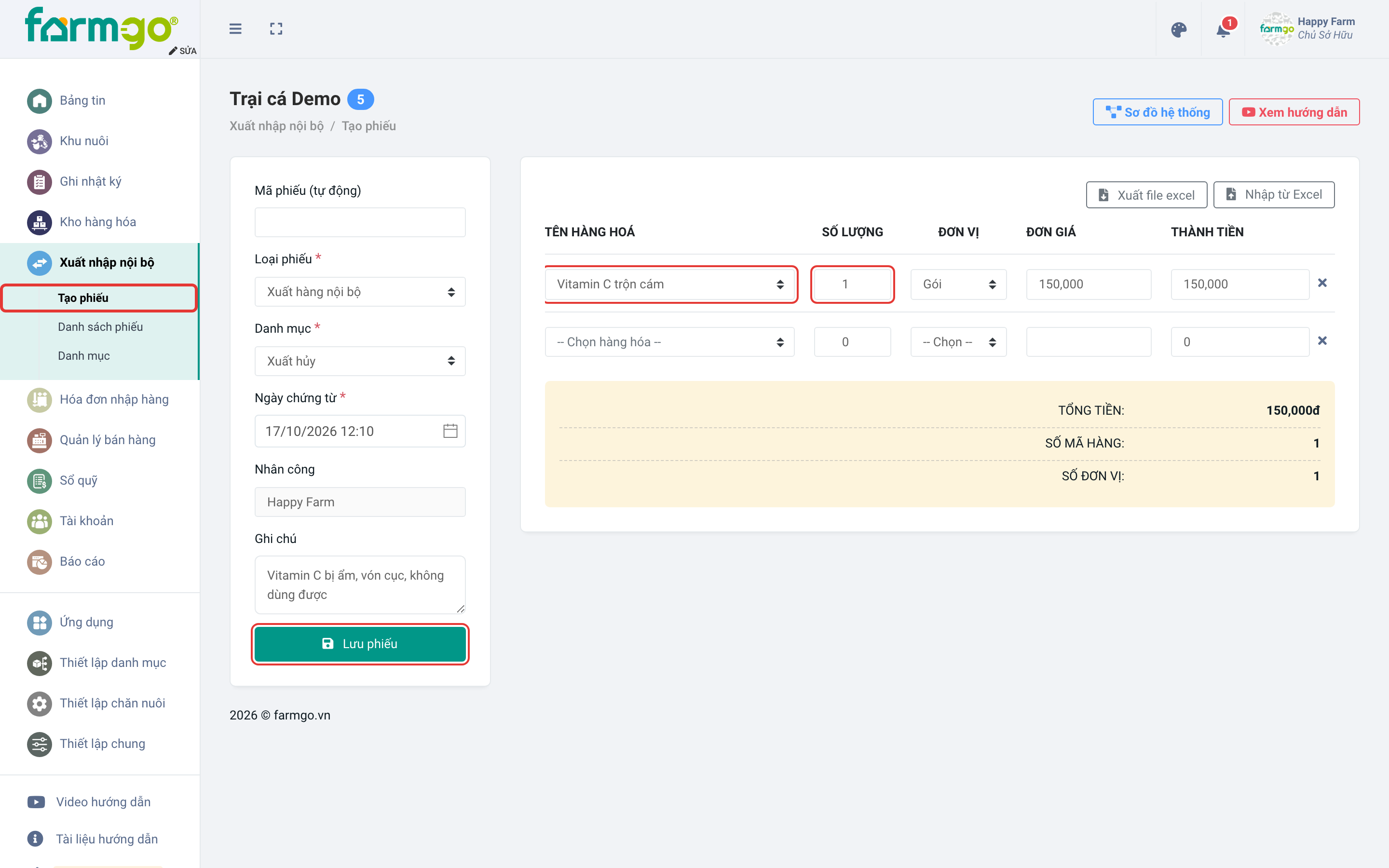Click the pencil SỬA edit logo icon
Image resolution: width=1389 pixels, height=868 pixels.
pos(173,51)
